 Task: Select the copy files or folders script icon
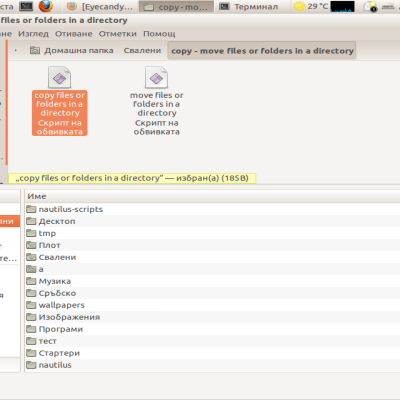(59, 77)
